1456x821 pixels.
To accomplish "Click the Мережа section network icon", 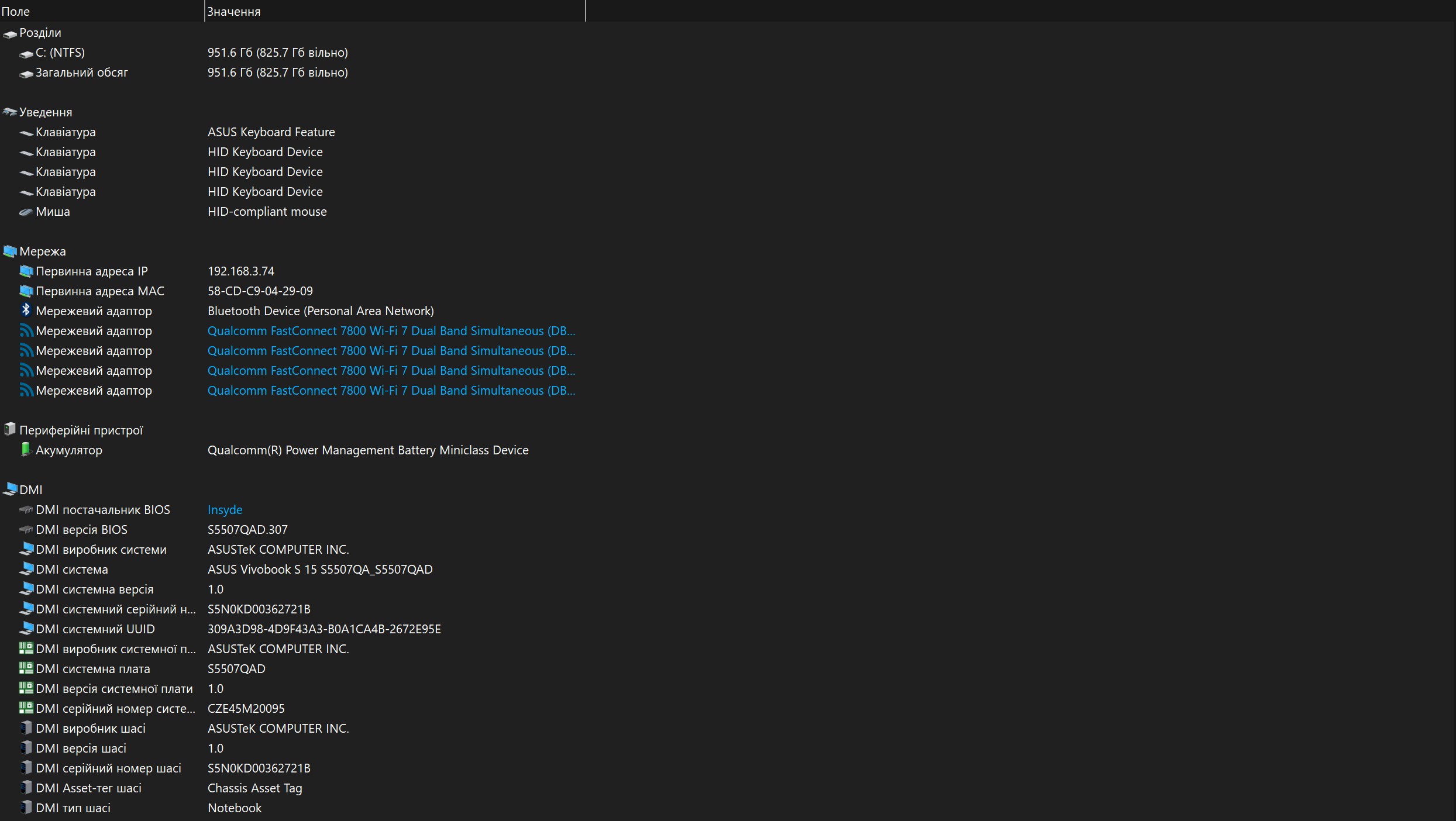I will pyautogui.click(x=9, y=251).
